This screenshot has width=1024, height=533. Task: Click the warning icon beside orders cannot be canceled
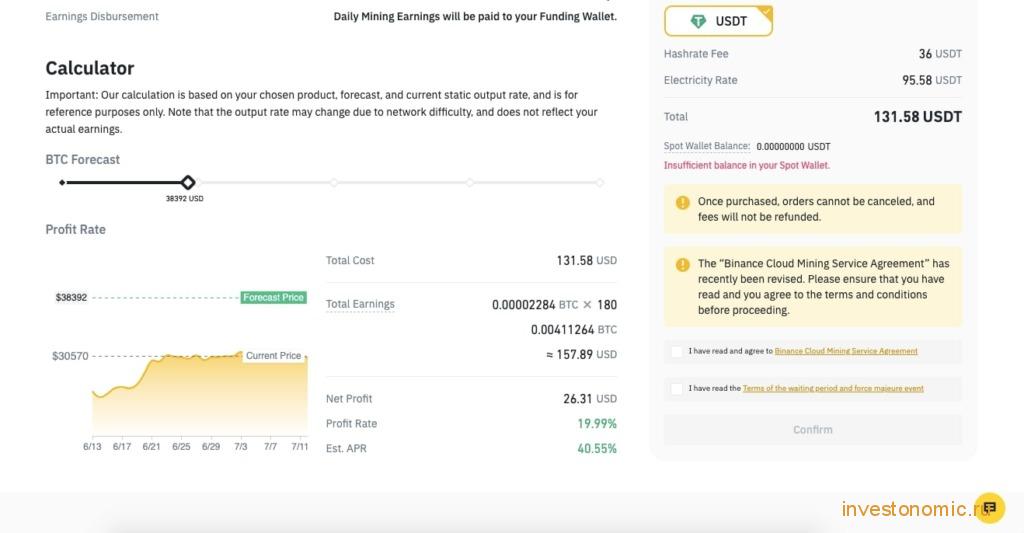[682, 202]
